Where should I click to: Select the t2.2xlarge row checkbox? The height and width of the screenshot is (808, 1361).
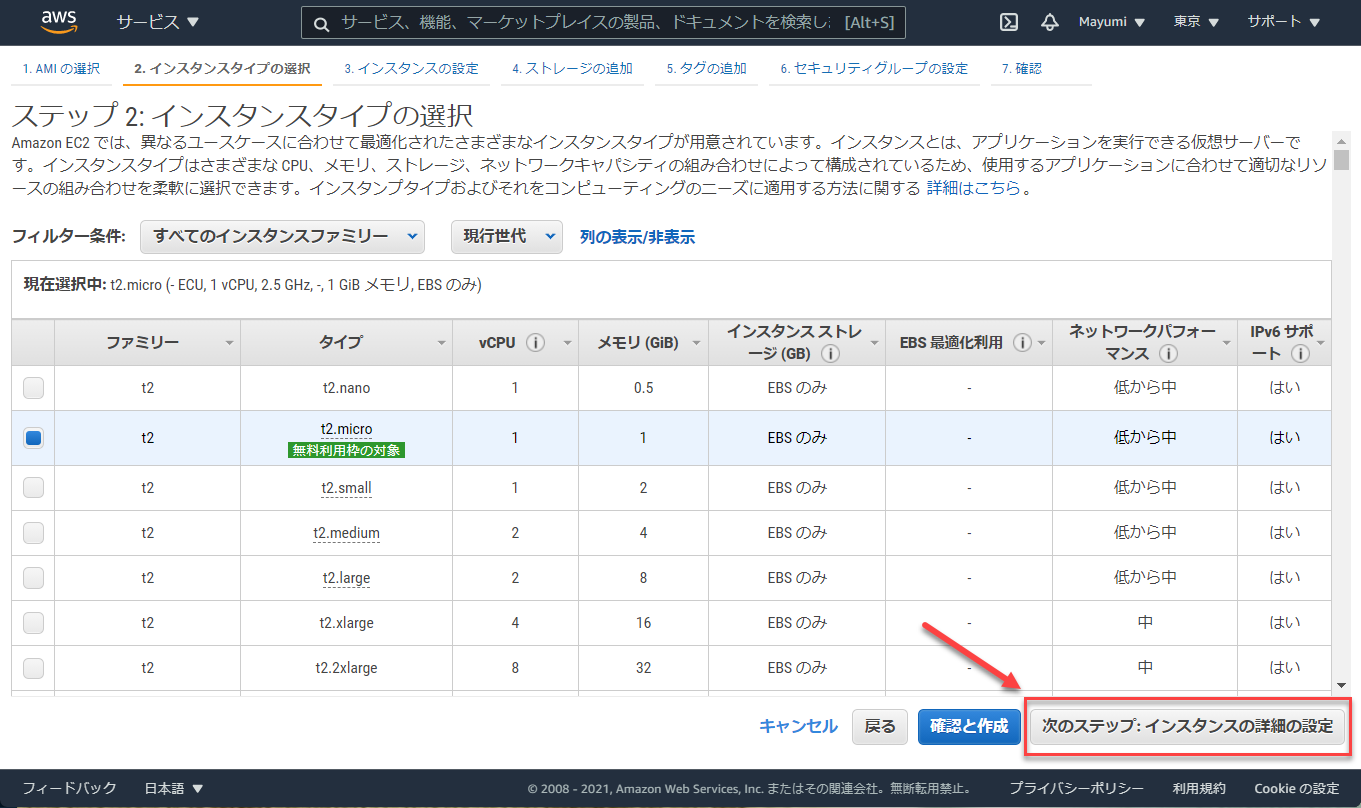(x=33, y=667)
